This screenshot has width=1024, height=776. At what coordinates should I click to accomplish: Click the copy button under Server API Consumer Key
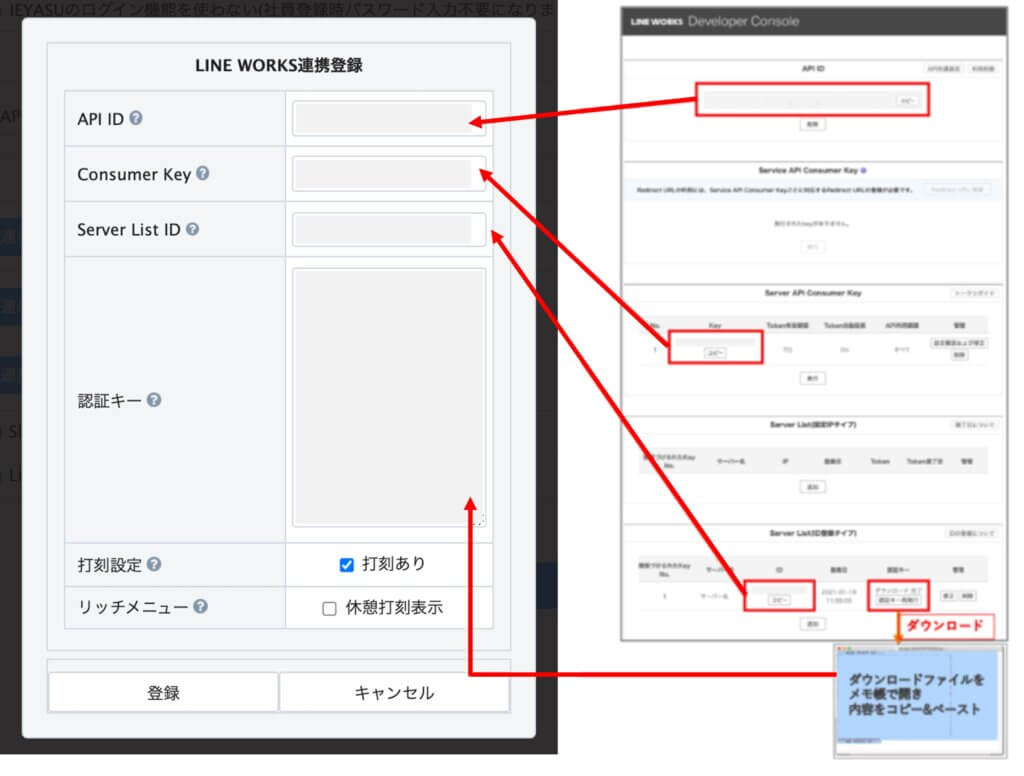pyautogui.click(x=714, y=353)
